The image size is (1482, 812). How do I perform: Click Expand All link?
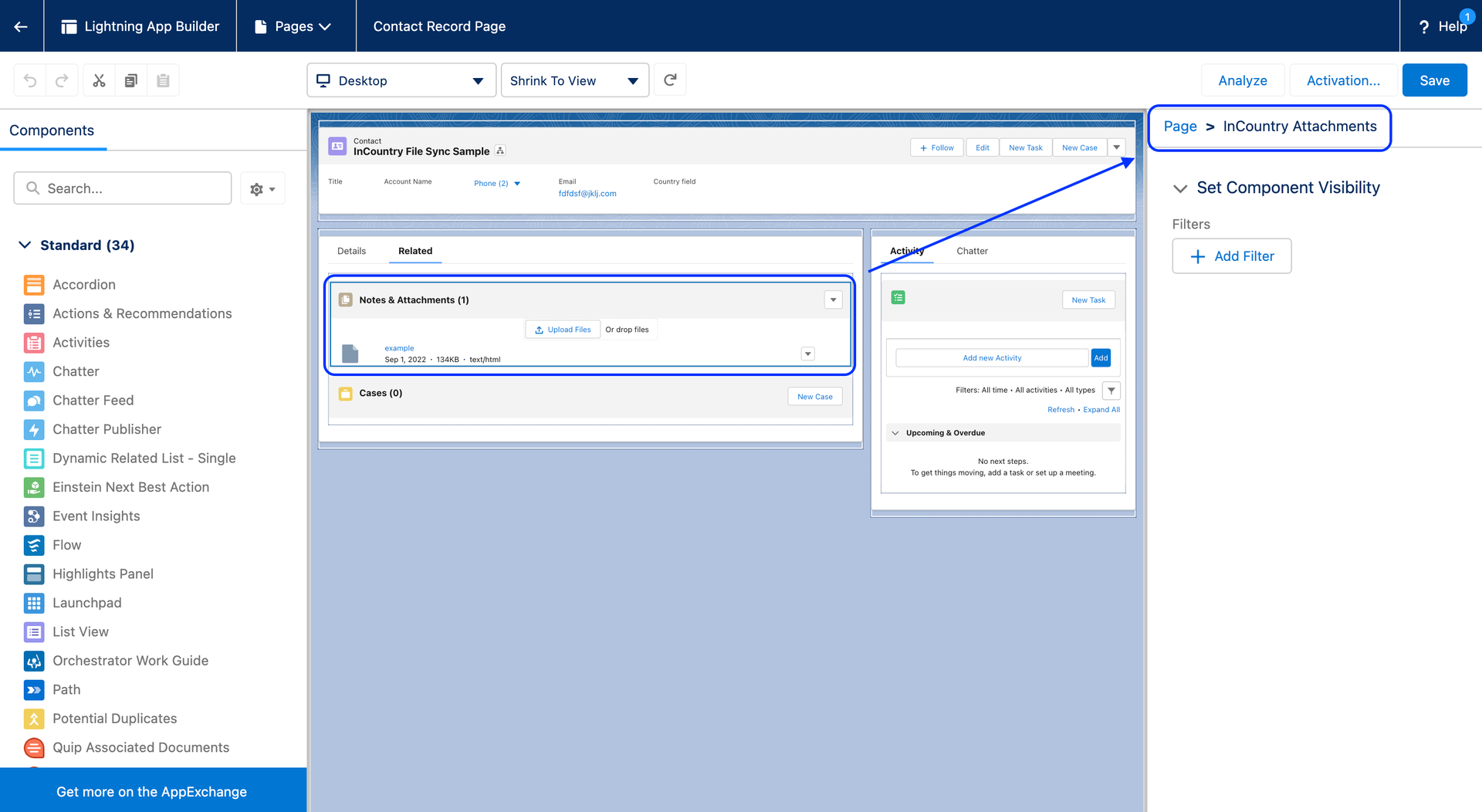(1101, 410)
